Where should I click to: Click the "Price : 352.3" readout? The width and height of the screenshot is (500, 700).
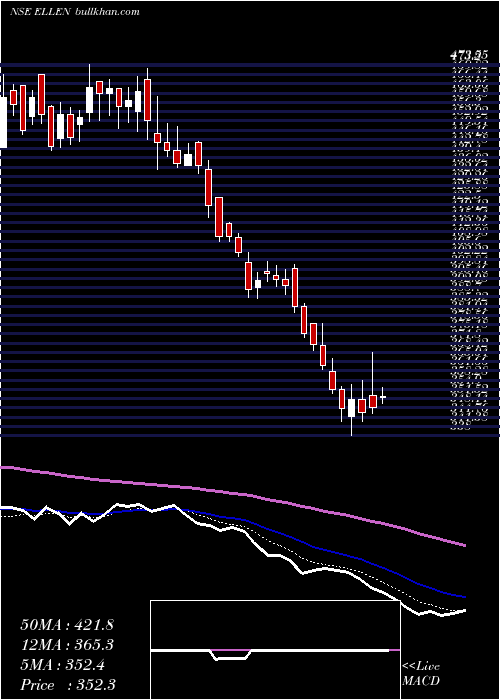[x=68, y=685]
